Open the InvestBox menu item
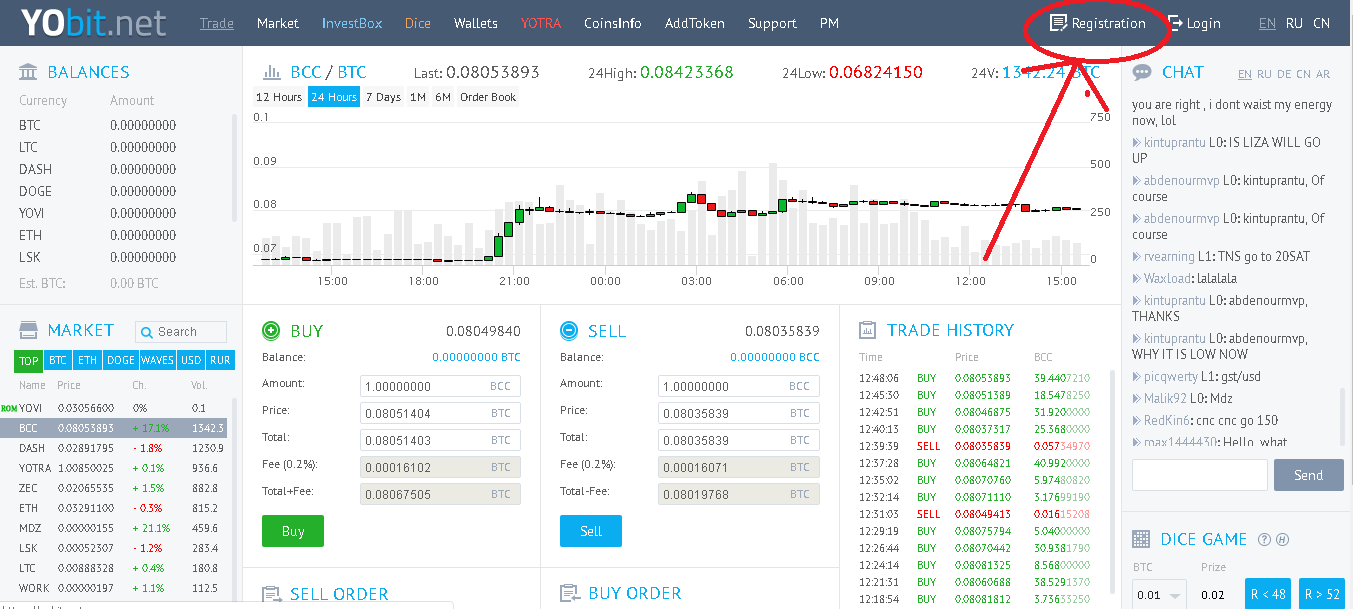This screenshot has height=609, width=1353. (x=352, y=23)
